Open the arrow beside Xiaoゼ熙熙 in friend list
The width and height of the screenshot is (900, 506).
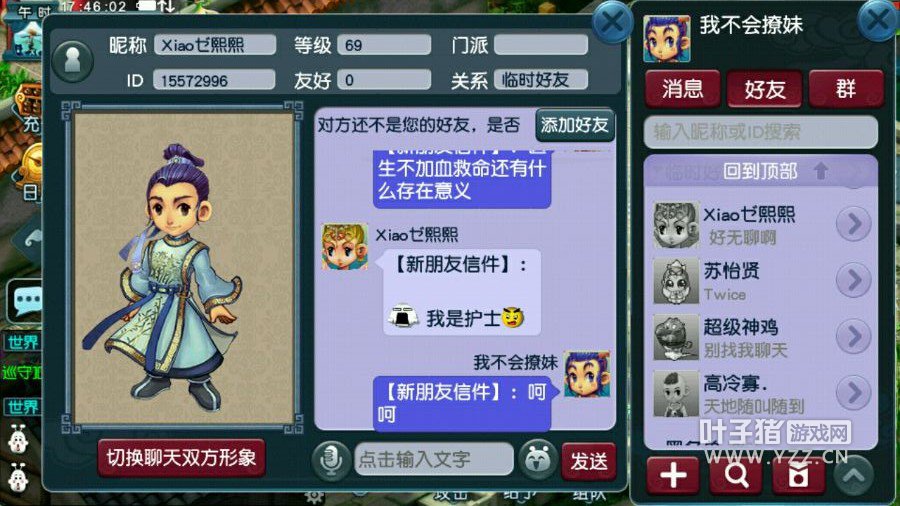pos(854,224)
